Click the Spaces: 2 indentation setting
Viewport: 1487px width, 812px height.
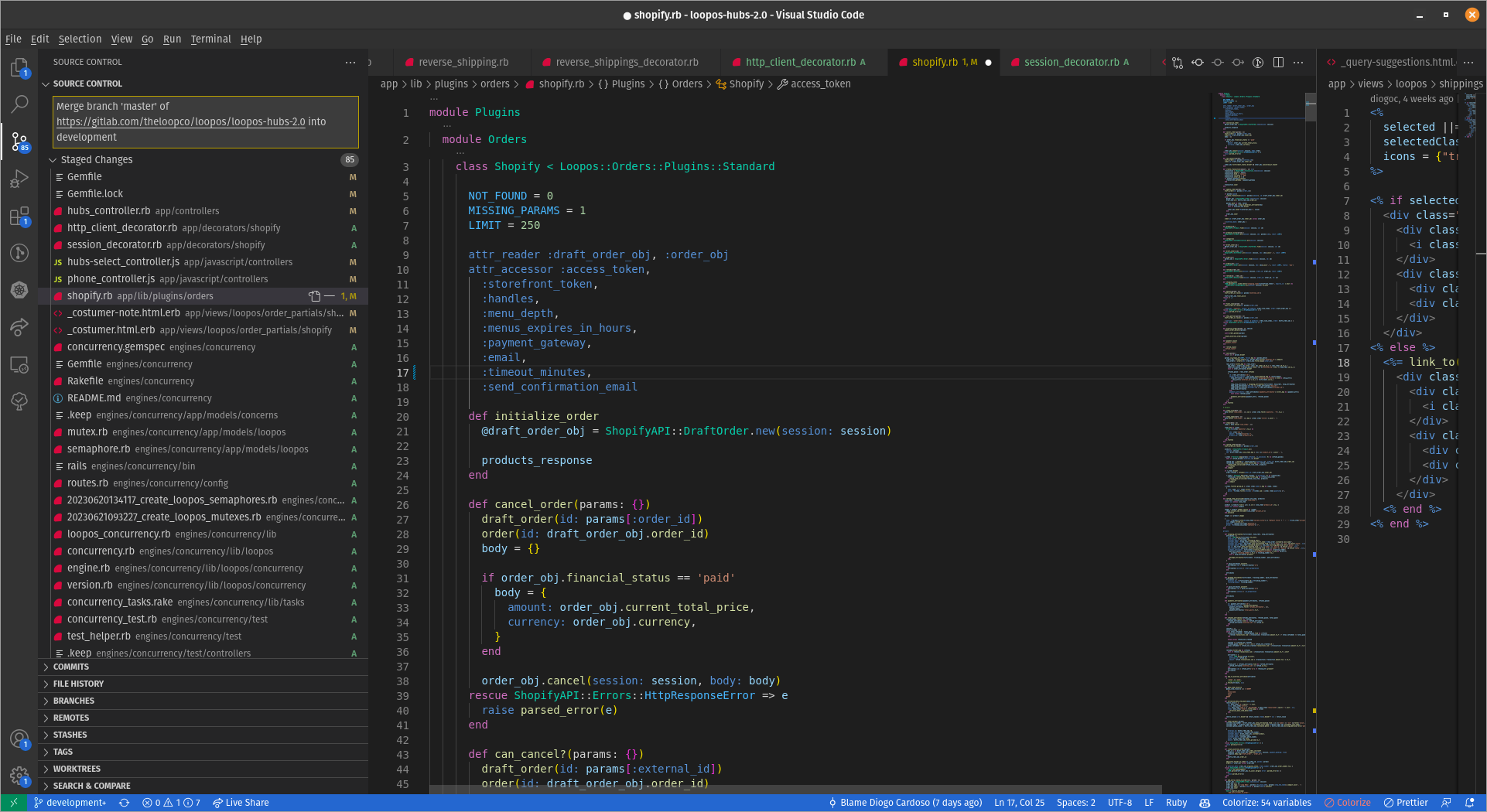tap(1075, 803)
